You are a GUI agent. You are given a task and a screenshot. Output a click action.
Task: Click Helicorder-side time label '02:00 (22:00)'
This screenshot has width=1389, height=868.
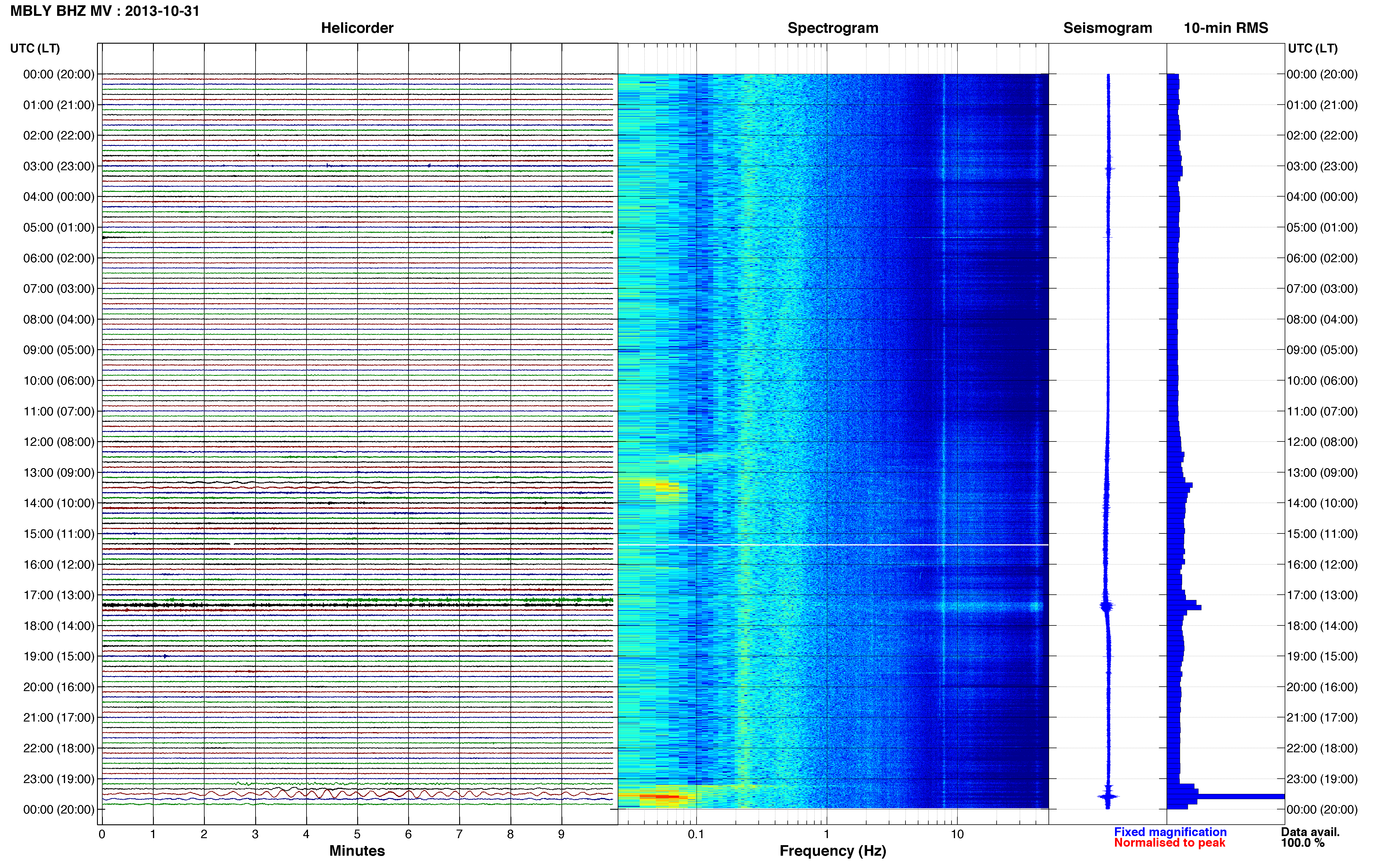click(59, 135)
